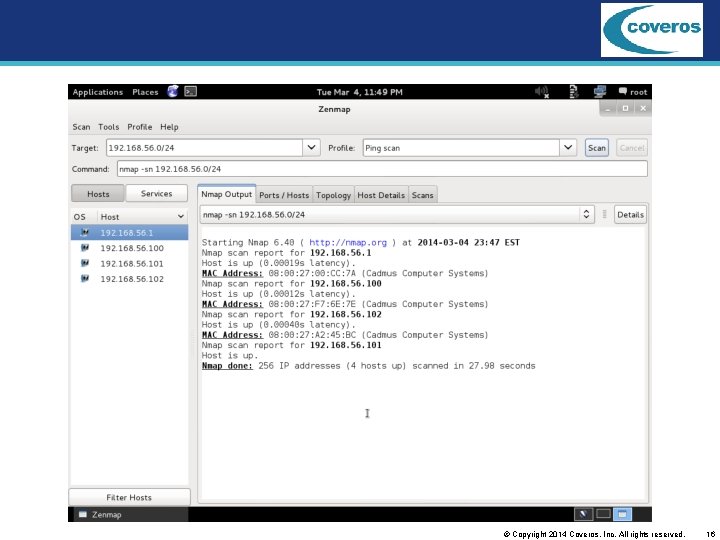The image size is (720, 540).
Task: Open the Places menu
Action: tap(145, 92)
